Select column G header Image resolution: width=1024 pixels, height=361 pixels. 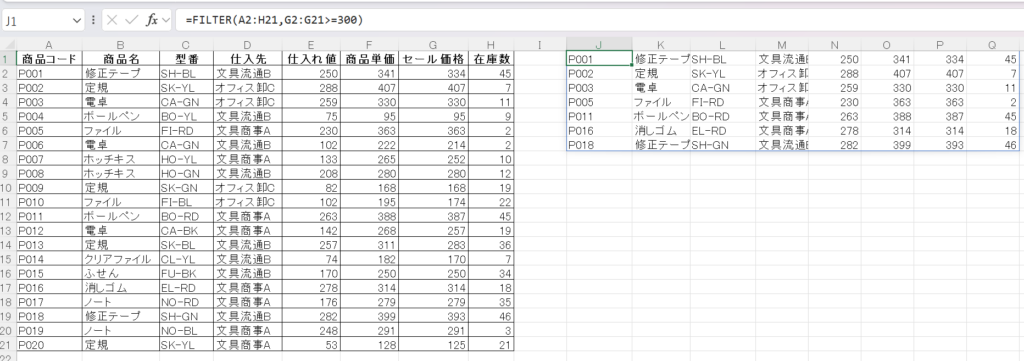click(434, 44)
